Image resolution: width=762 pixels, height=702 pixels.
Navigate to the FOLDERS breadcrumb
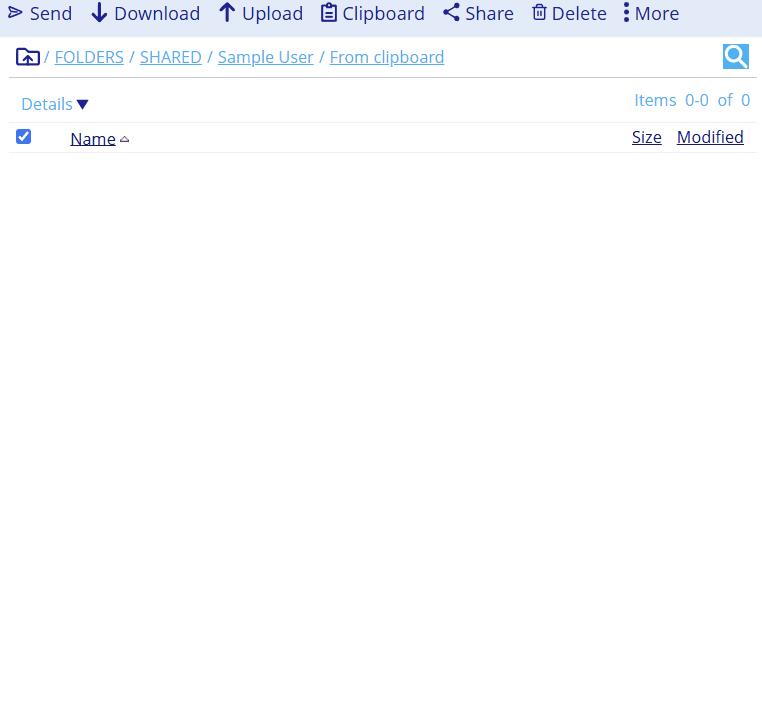[x=89, y=57]
